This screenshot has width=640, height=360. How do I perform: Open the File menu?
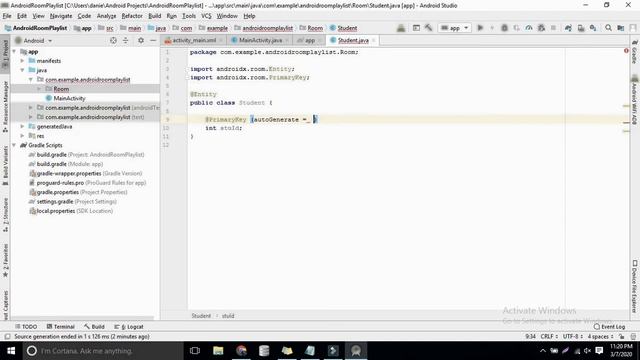point(7,16)
